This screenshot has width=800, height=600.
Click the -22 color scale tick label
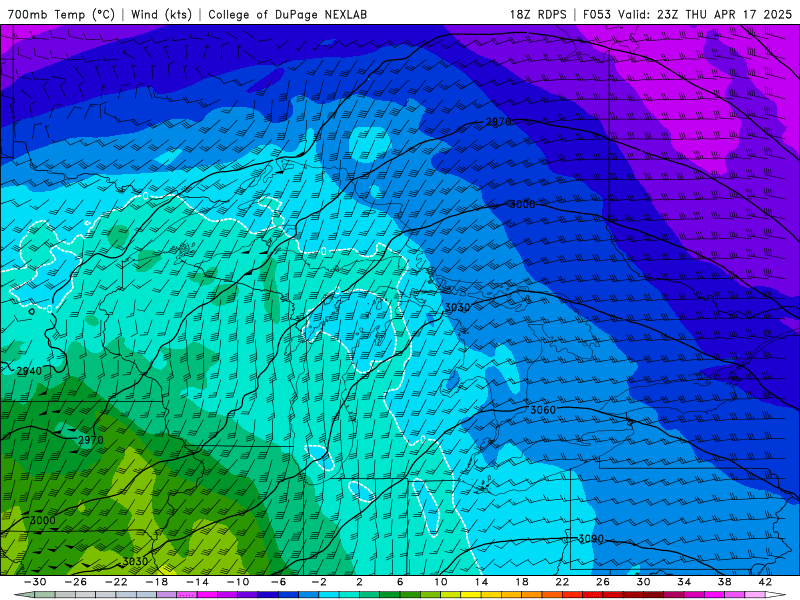(x=116, y=582)
